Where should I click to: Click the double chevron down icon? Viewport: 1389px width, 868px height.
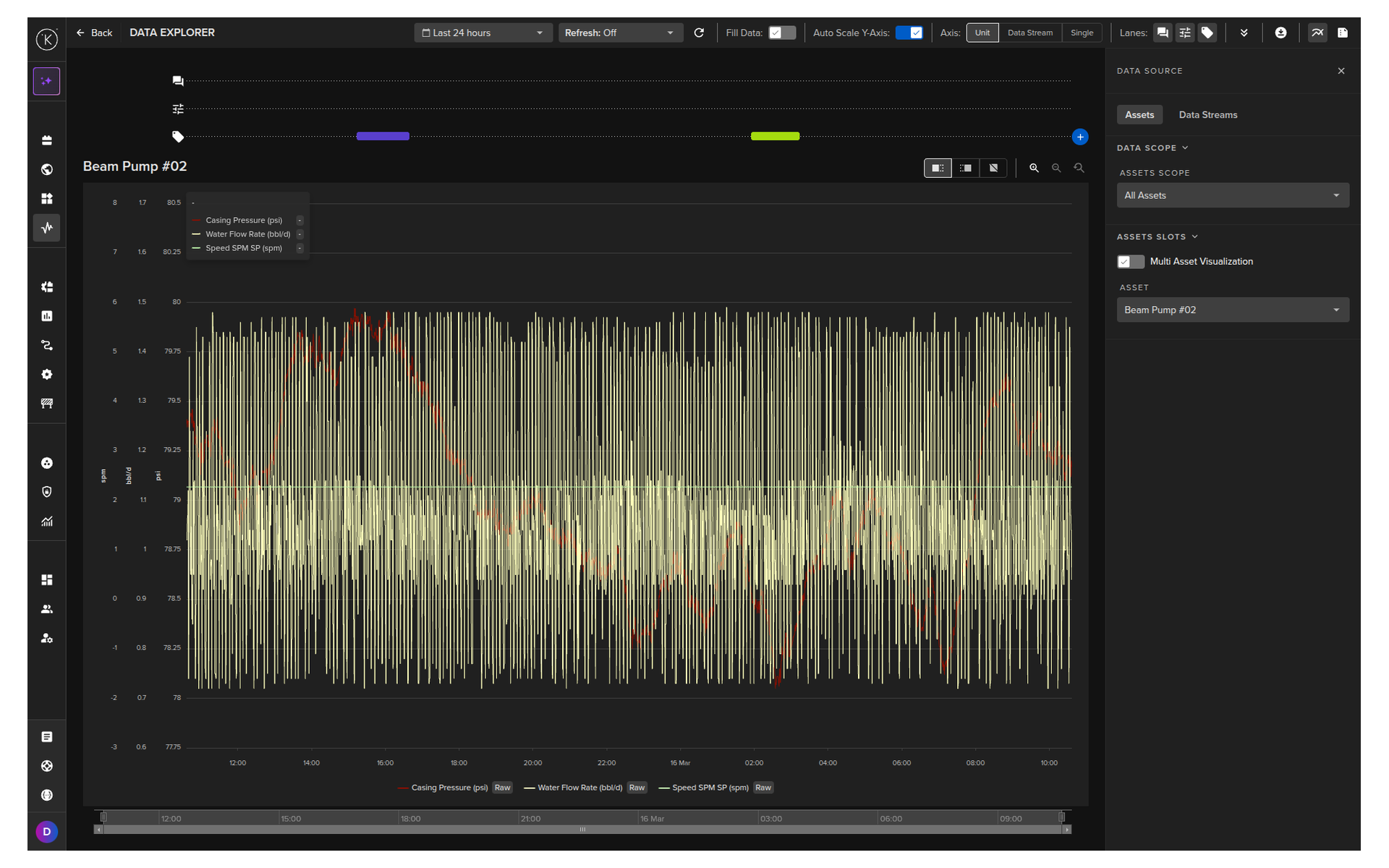(x=1244, y=33)
